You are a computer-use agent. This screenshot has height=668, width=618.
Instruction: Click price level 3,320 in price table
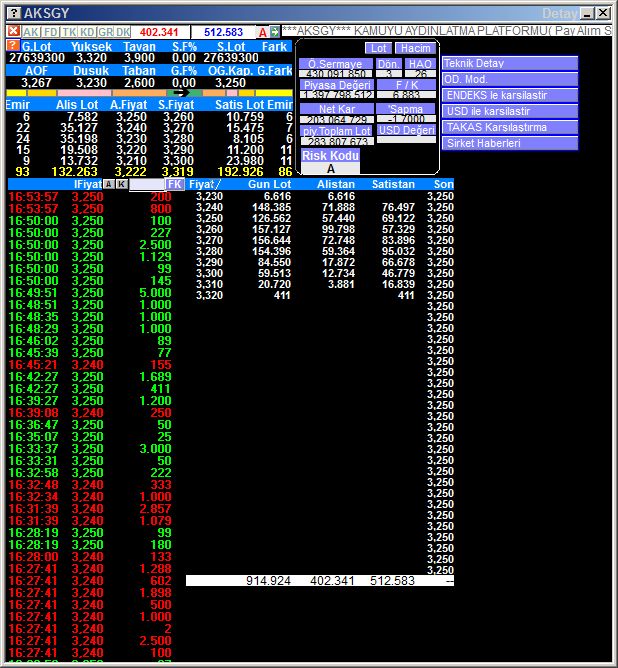(209, 295)
